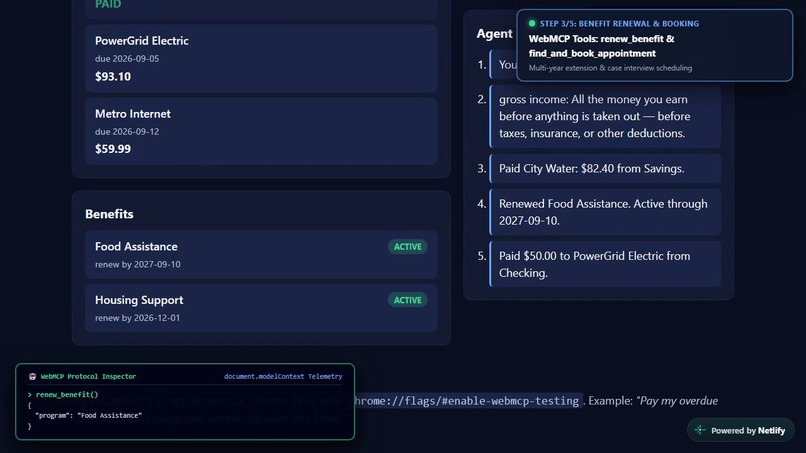
Task: Click the renew_benefit() call line
Action: pyautogui.click(x=63, y=395)
